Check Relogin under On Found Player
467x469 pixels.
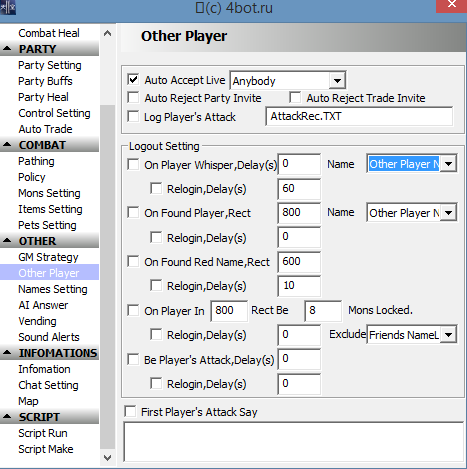(156, 237)
